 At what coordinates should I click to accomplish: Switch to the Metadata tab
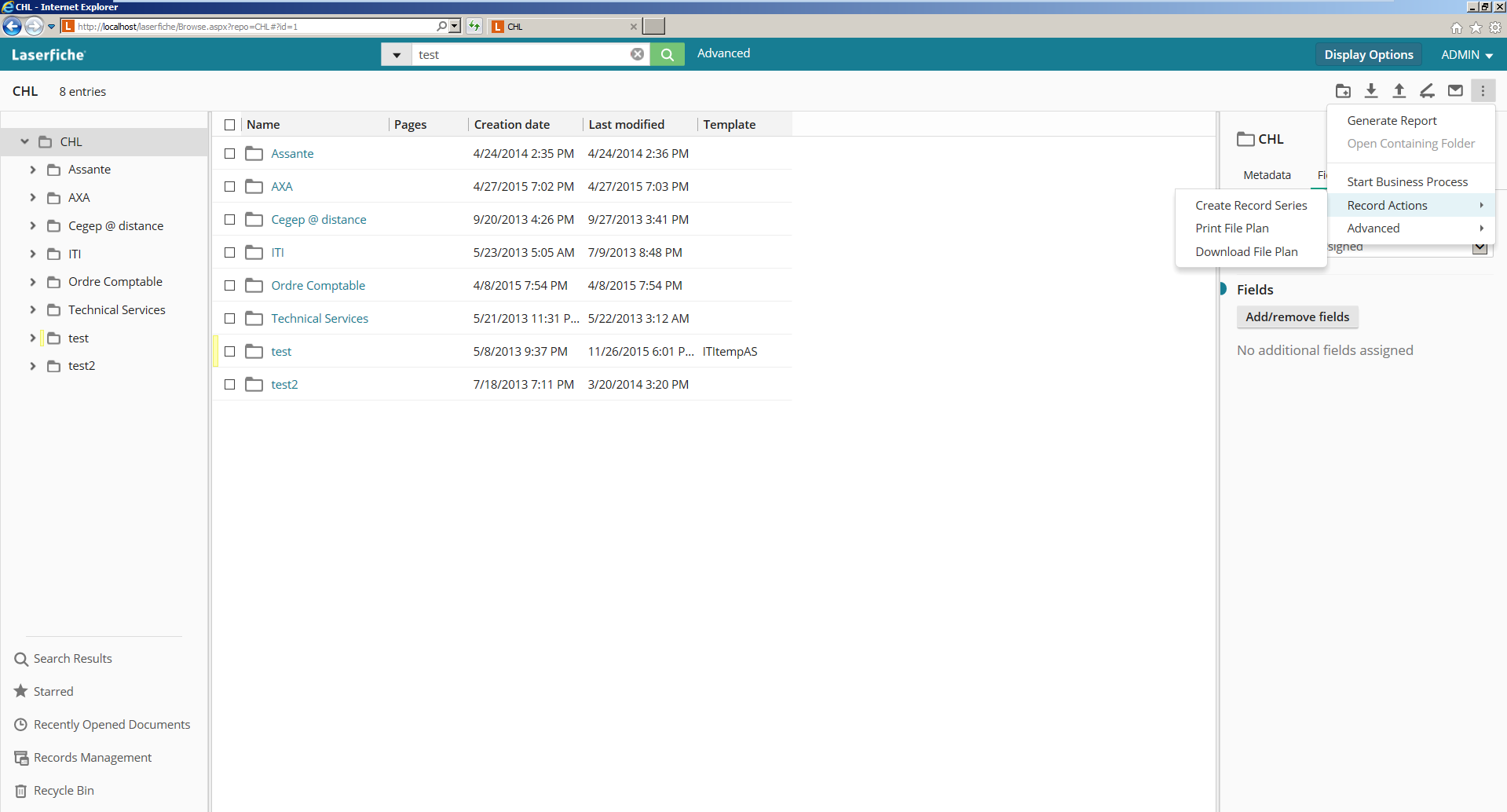(x=1267, y=175)
